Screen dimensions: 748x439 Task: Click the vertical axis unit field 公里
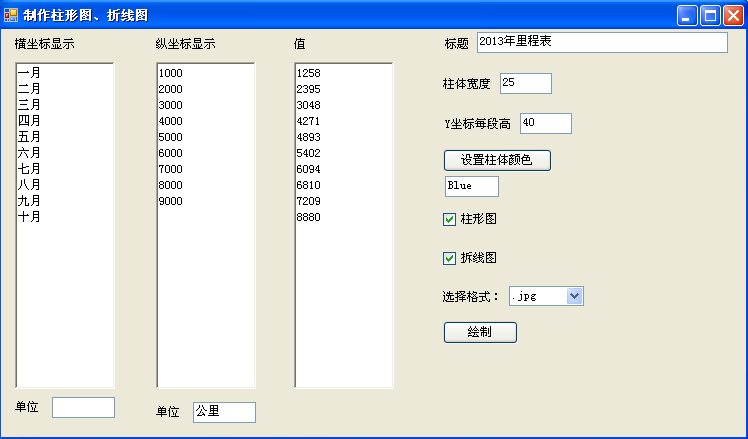coord(224,412)
